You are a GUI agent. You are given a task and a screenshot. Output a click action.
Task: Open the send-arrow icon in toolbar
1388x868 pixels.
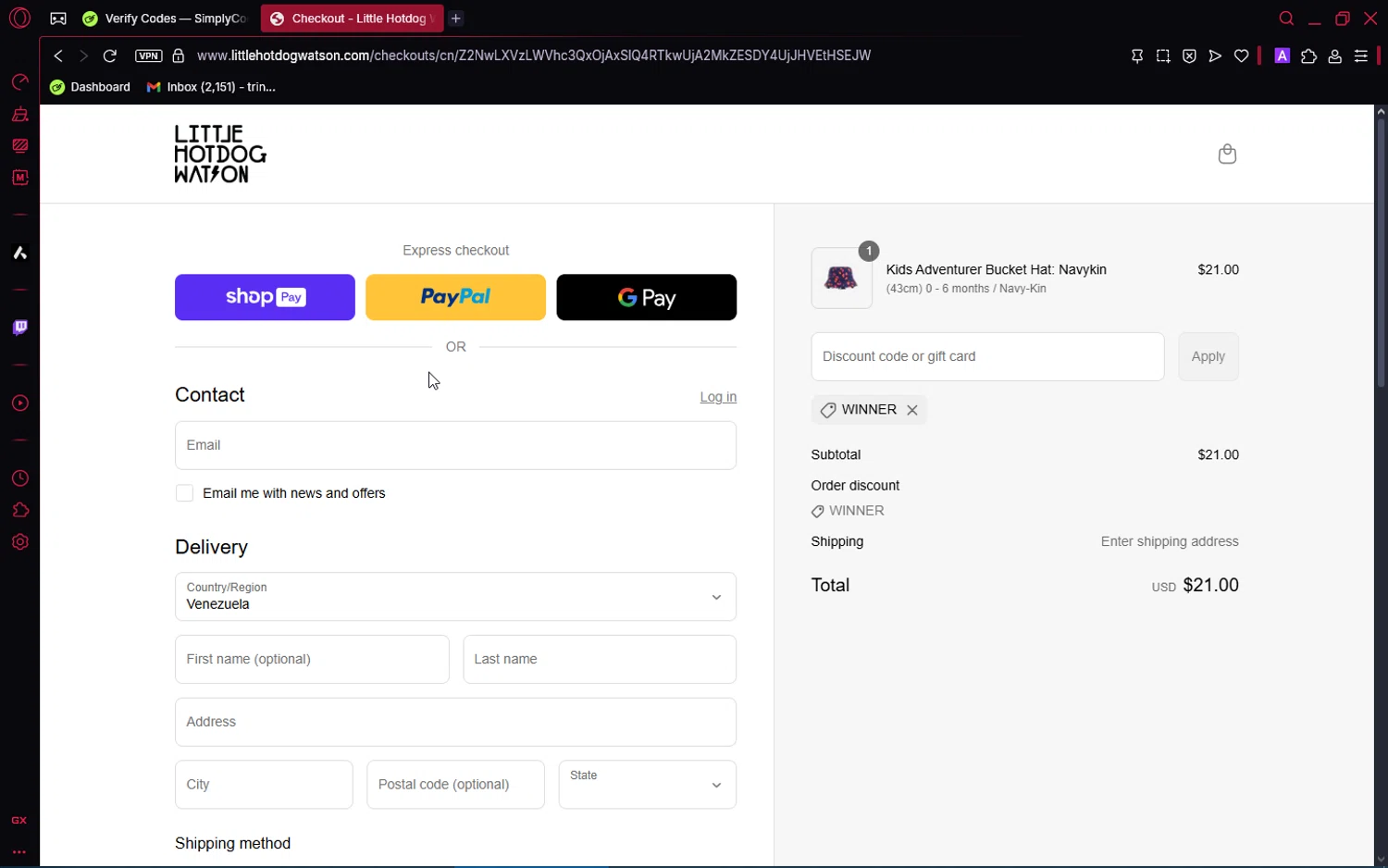(x=1215, y=56)
